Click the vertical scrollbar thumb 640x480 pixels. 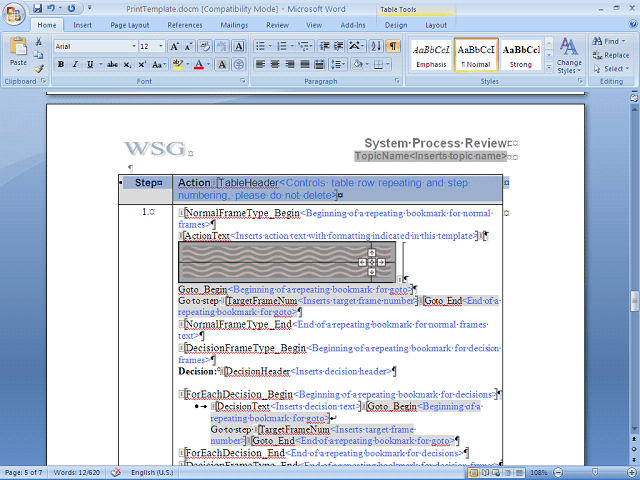click(x=634, y=301)
